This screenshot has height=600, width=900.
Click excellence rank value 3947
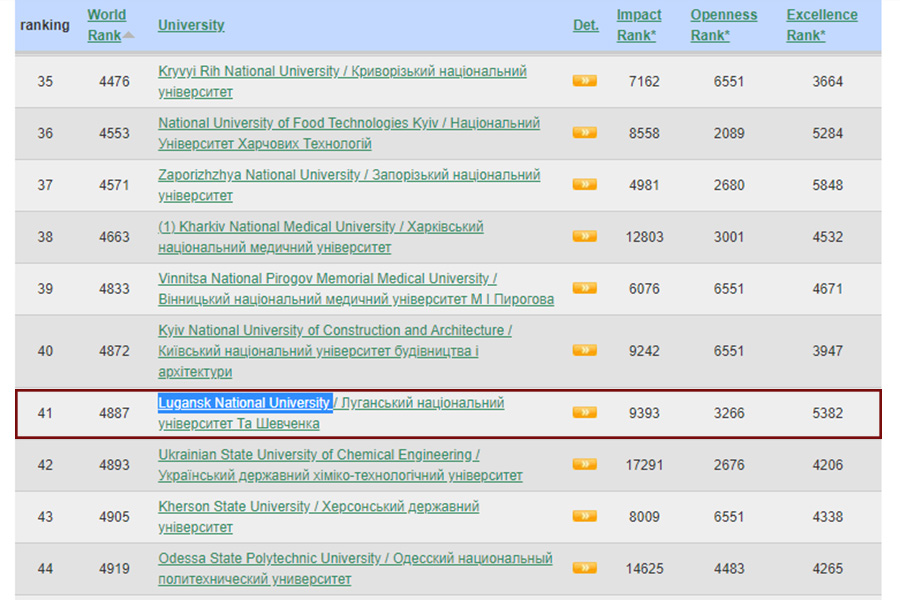coord(827,351)
